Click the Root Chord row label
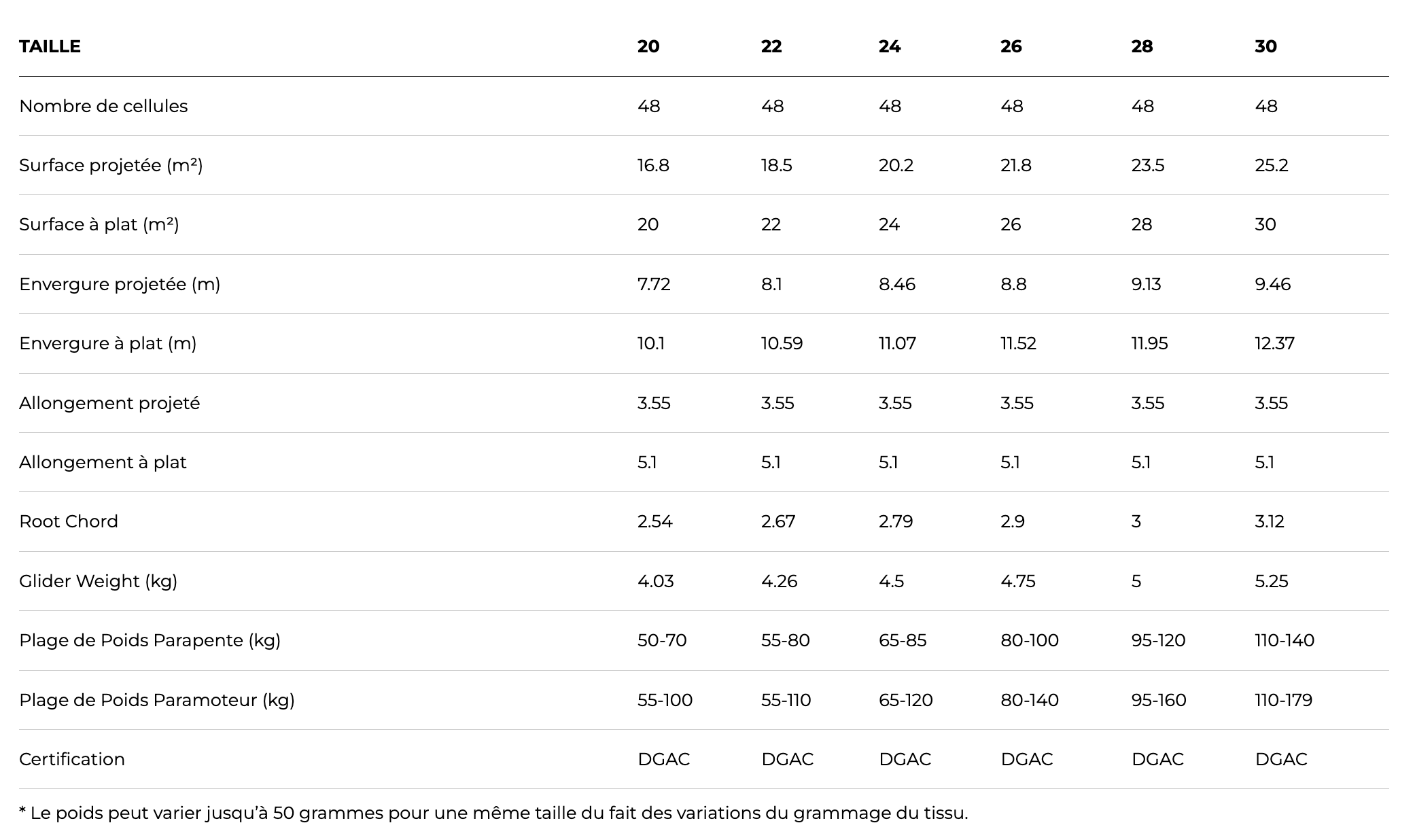The image size is (1415, 840). point(69,521)
